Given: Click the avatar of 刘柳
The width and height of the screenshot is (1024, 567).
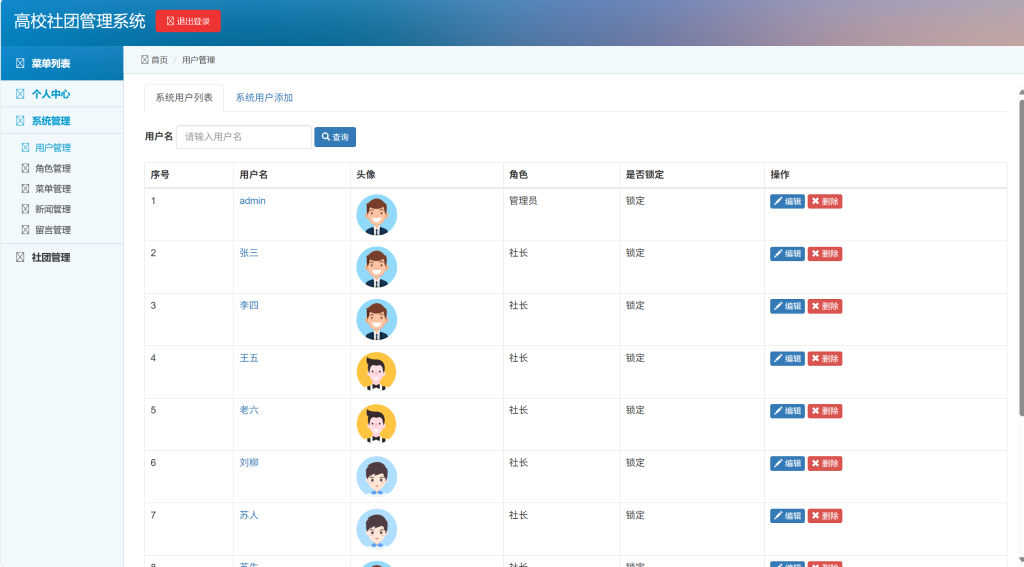Looking at the screenshot, I should [377, 477].
